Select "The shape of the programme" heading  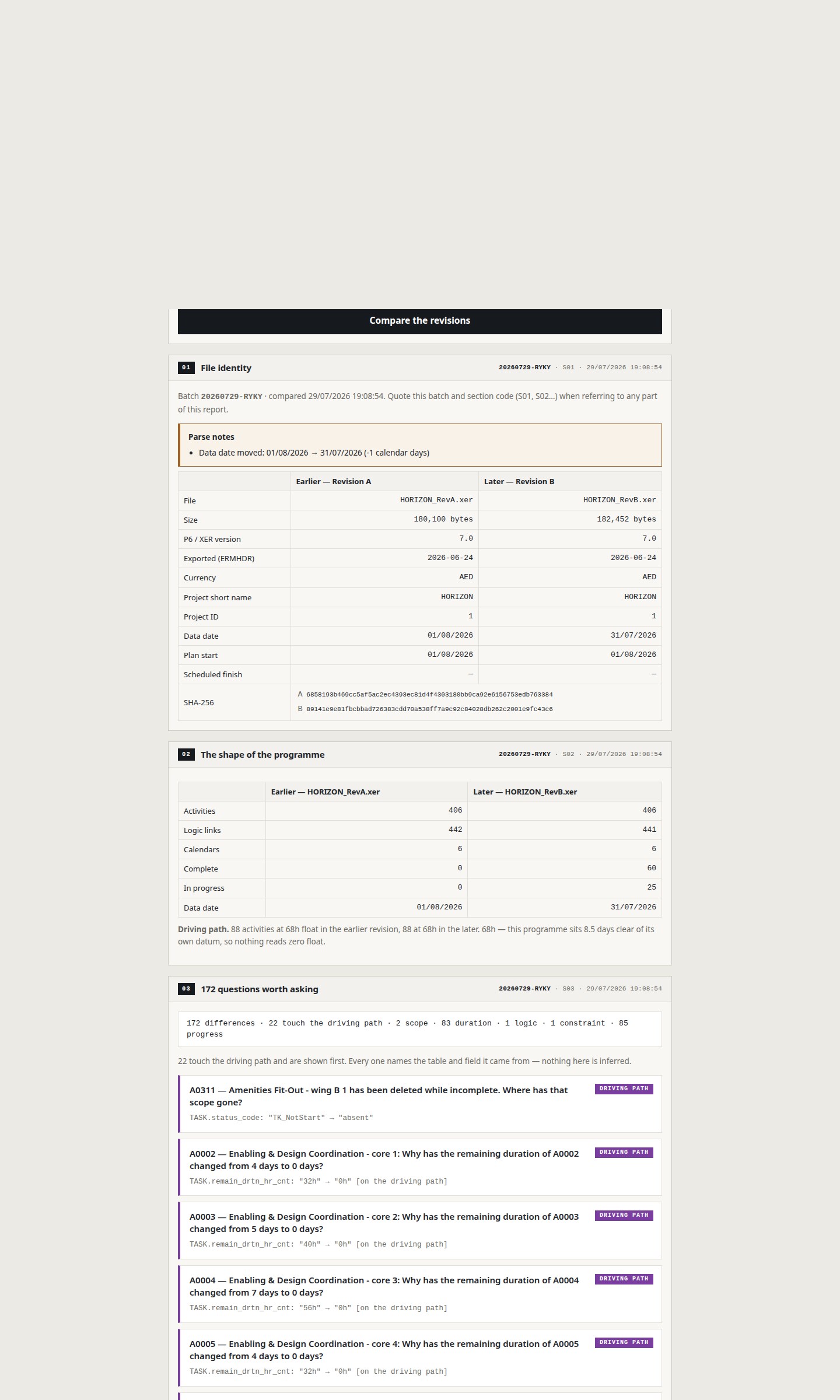[x=262, y=755]
